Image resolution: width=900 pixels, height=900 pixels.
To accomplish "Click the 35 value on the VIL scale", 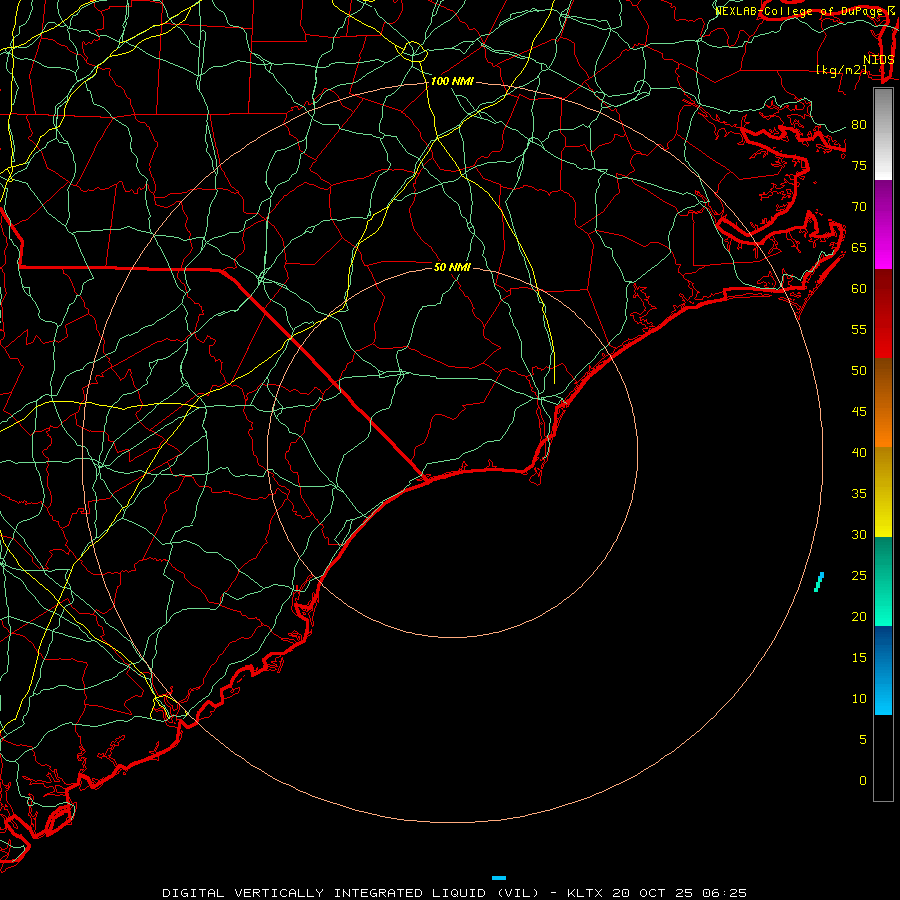I will 859,494.
